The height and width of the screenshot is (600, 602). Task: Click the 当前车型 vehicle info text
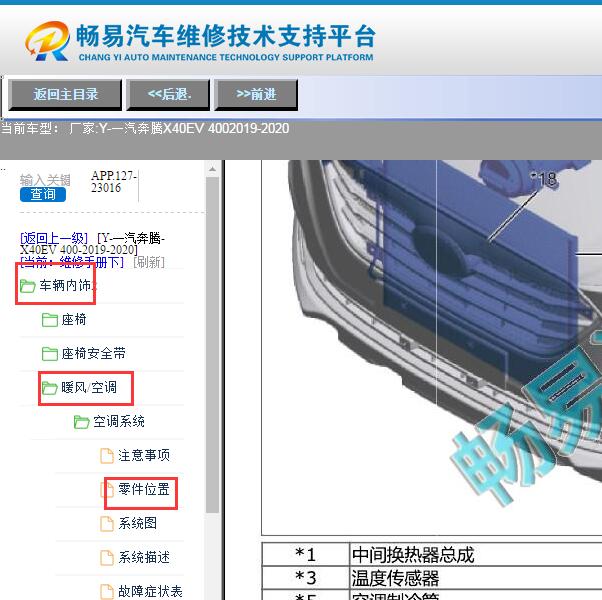145,128
